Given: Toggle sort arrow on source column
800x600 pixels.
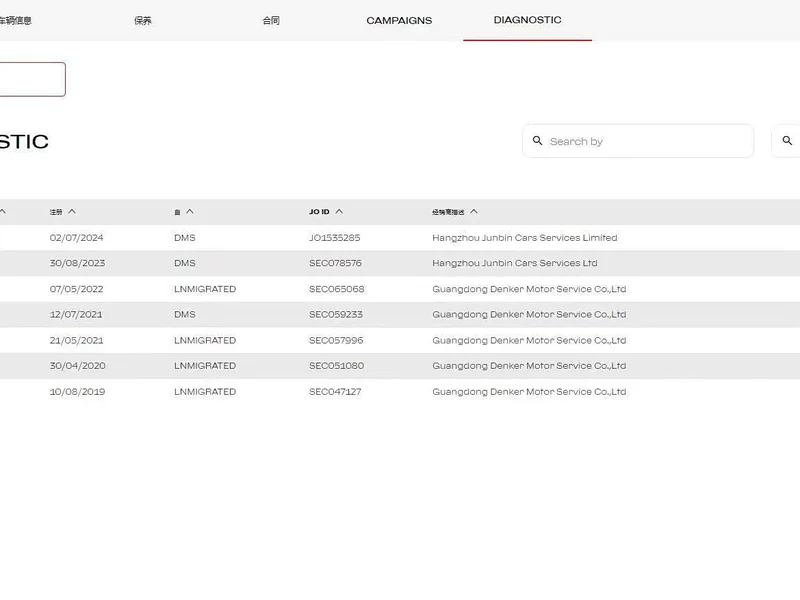Looking at the screenshot, I should [190, 211].
